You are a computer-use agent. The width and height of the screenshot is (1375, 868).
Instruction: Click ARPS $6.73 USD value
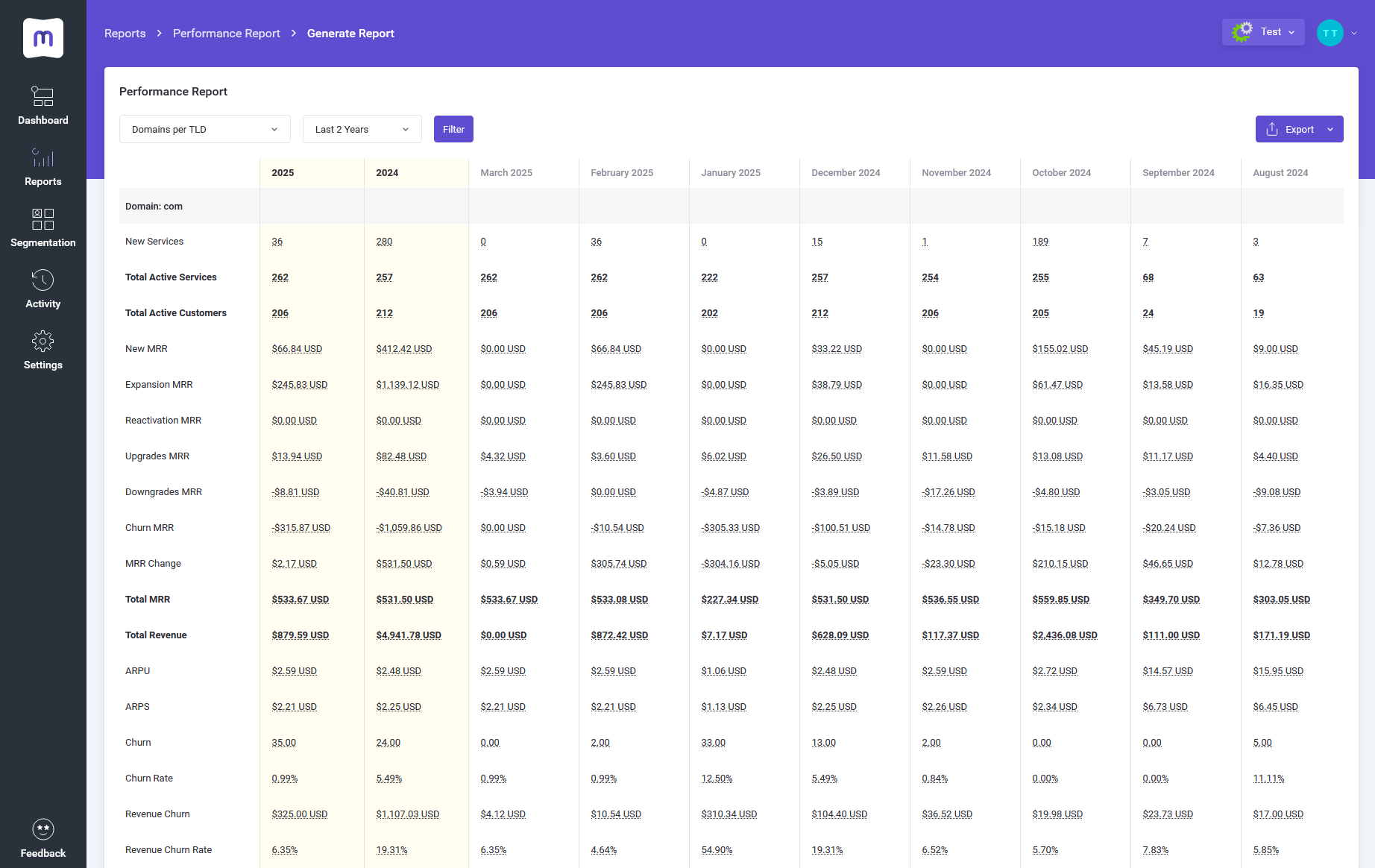(1165, 707)
